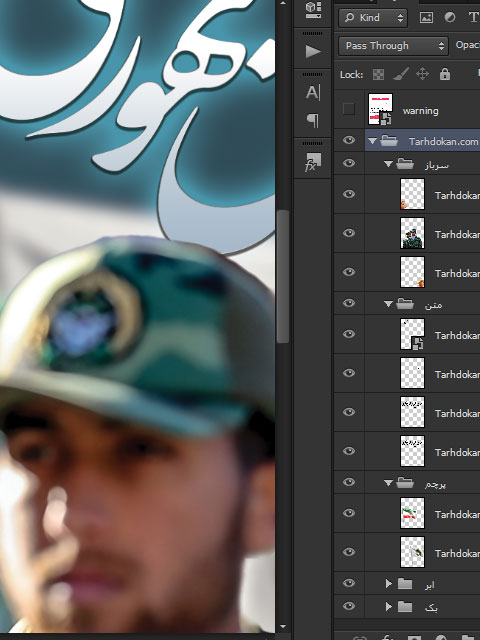The width and height of the screenshot is (480, 640).
Task: Select the بک group name
Action: click(x=431, y=607)
